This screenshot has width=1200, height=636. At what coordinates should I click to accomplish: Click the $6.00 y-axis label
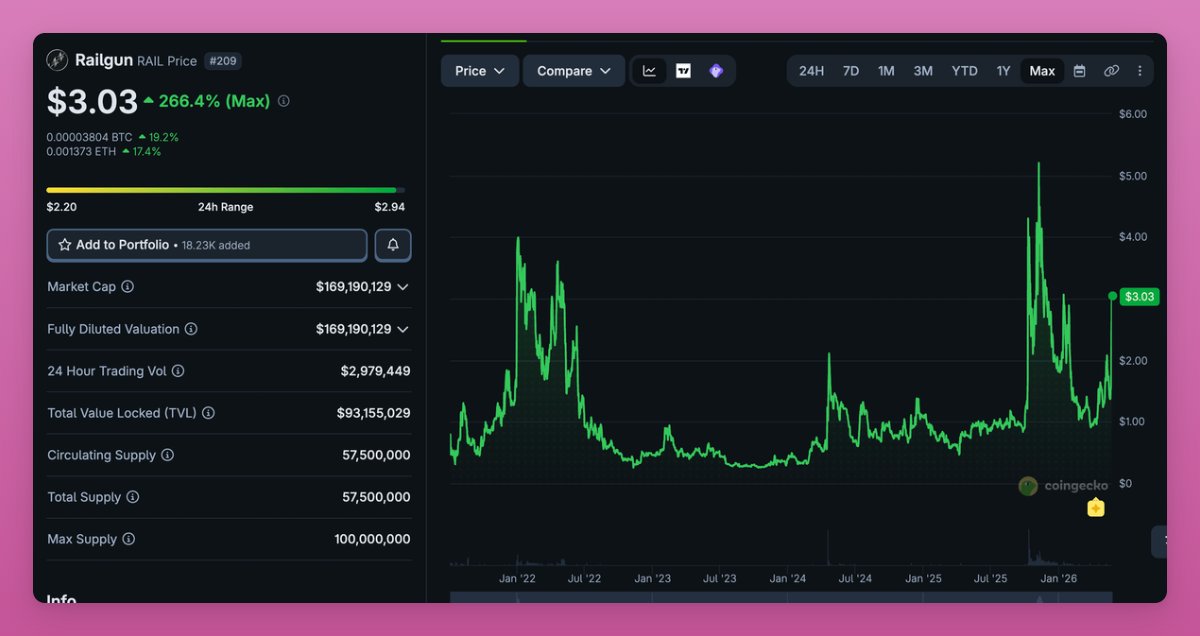point(1132,114)
